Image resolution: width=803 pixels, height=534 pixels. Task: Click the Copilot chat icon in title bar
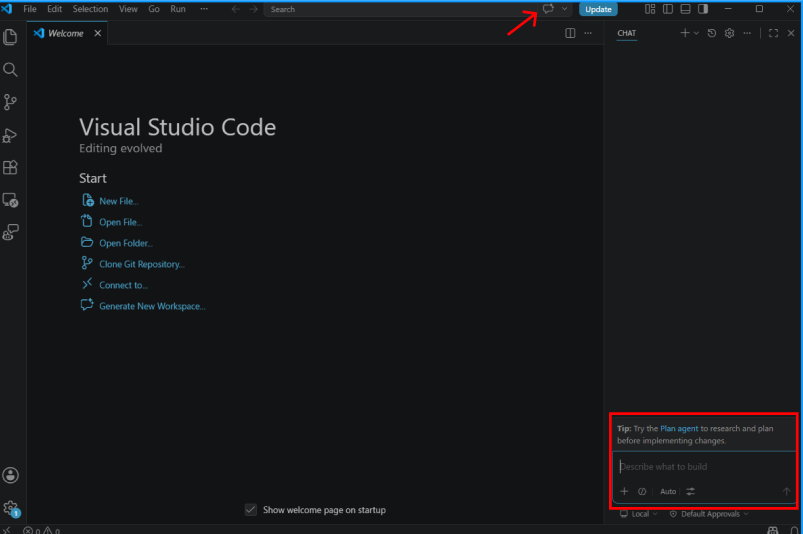[548, 9]
